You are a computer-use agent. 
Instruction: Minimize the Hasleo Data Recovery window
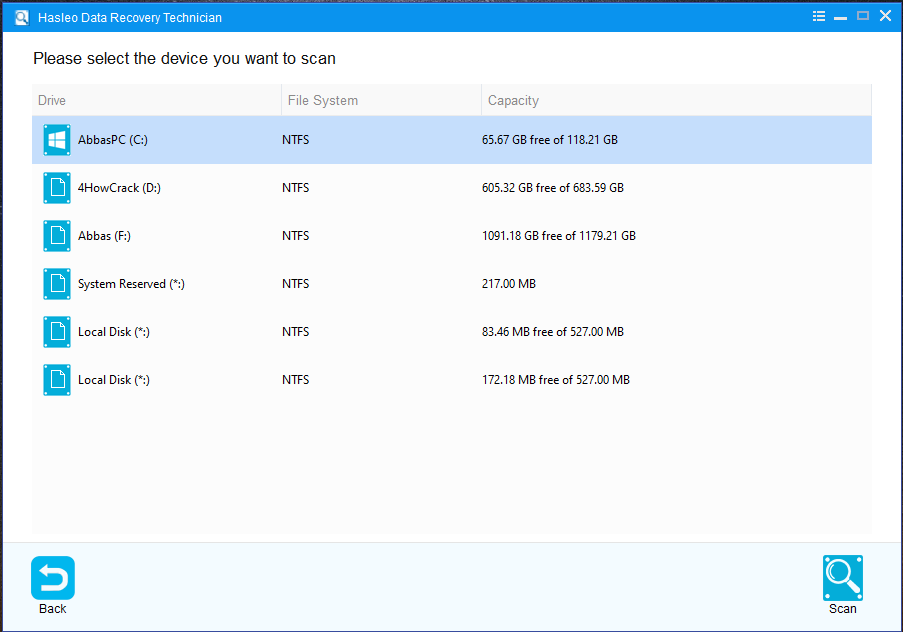[x=840, y=17]
